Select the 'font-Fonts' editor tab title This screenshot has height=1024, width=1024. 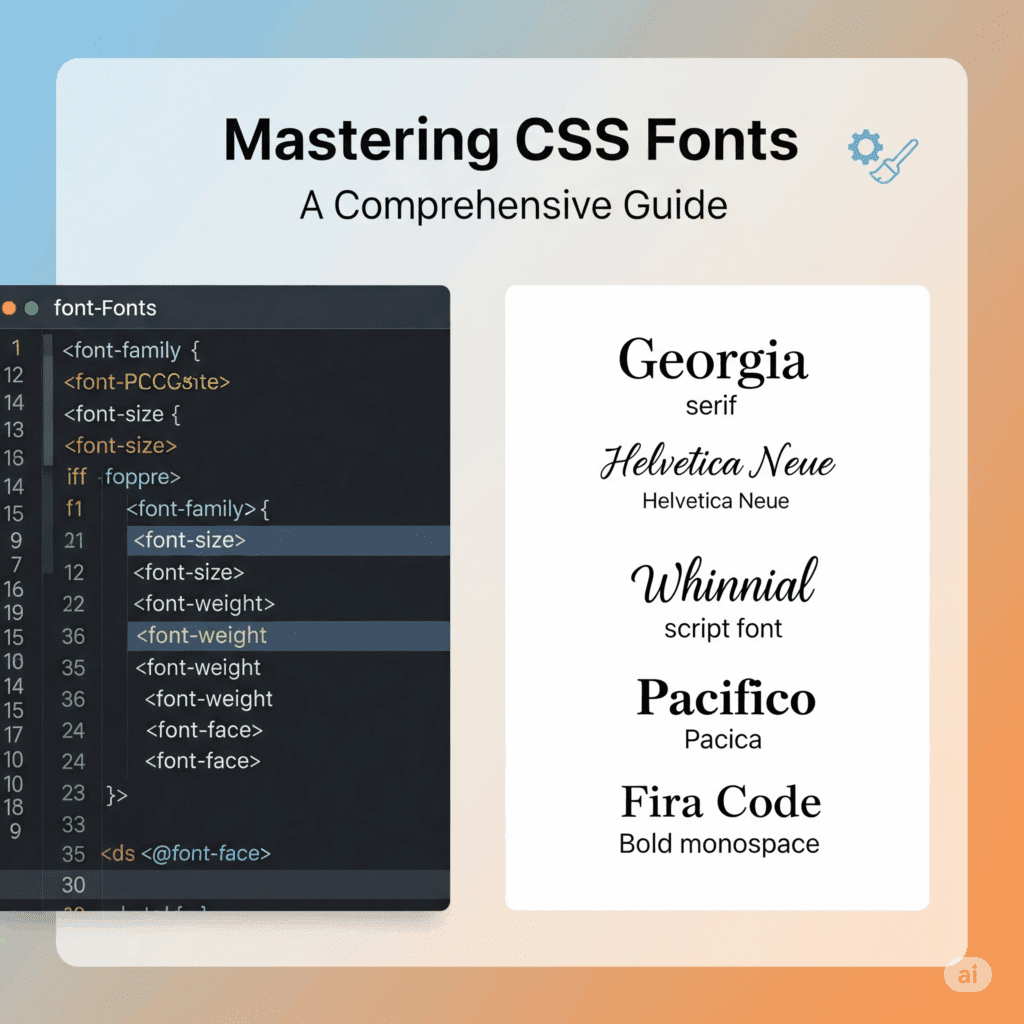(105, 308)
